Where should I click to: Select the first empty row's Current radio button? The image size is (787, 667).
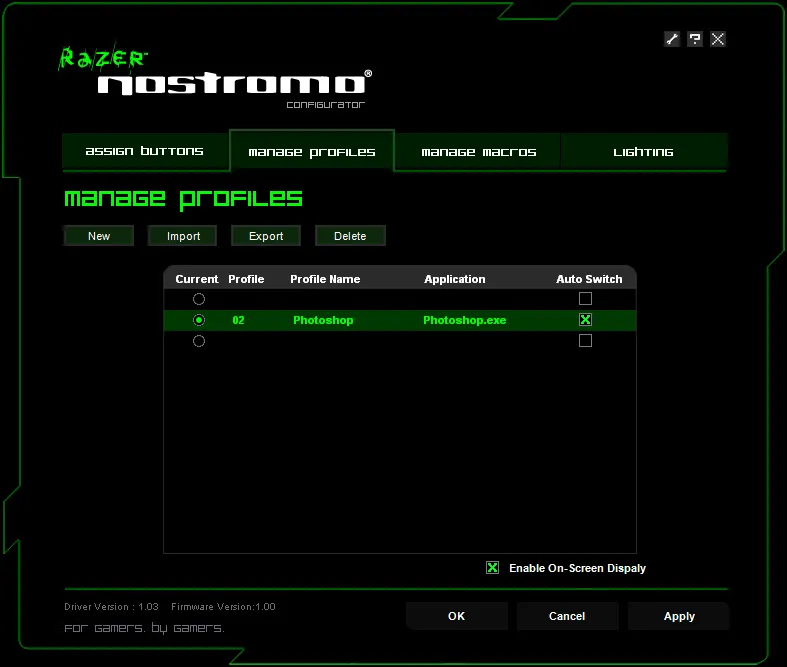[199, 299]
